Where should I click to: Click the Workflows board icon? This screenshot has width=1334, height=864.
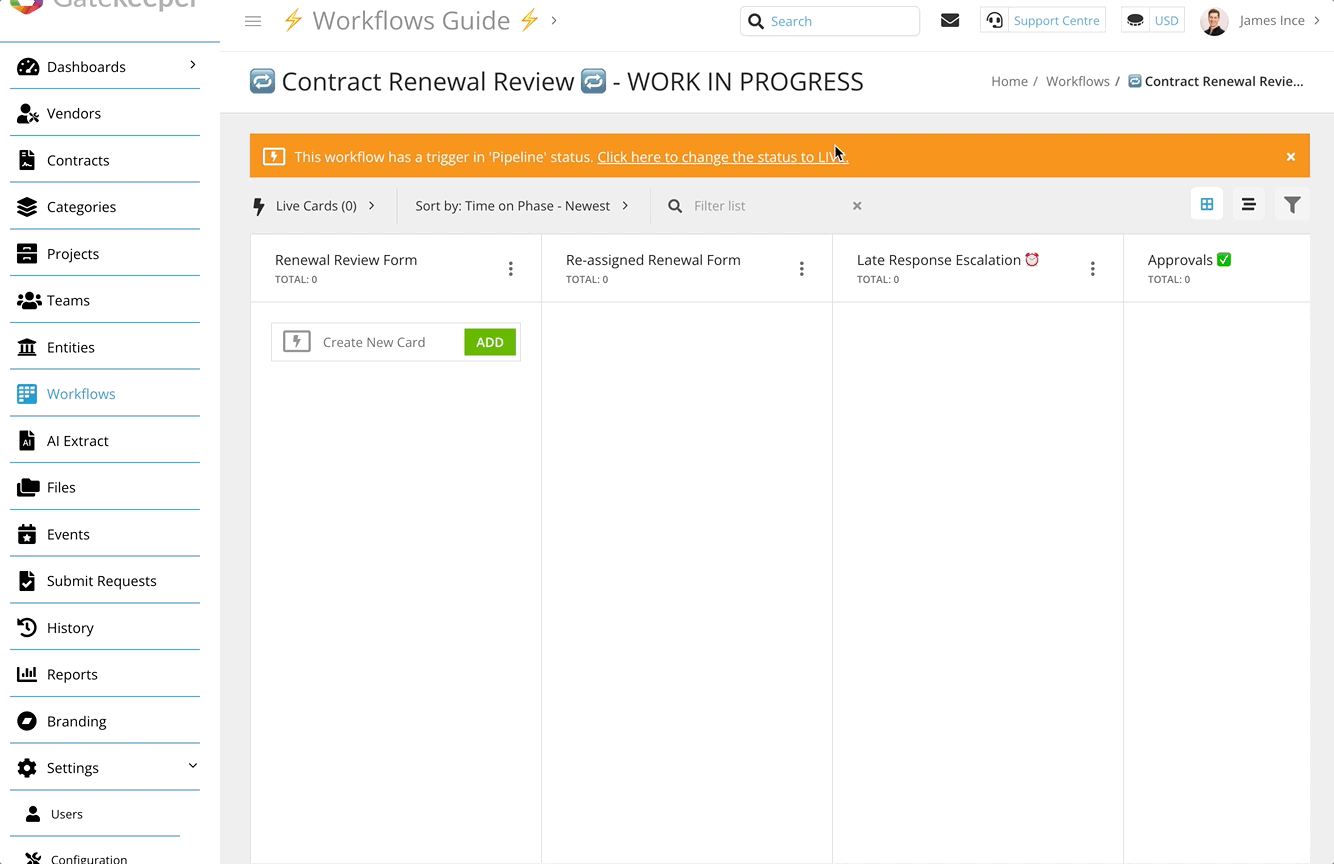click(27, 394)
